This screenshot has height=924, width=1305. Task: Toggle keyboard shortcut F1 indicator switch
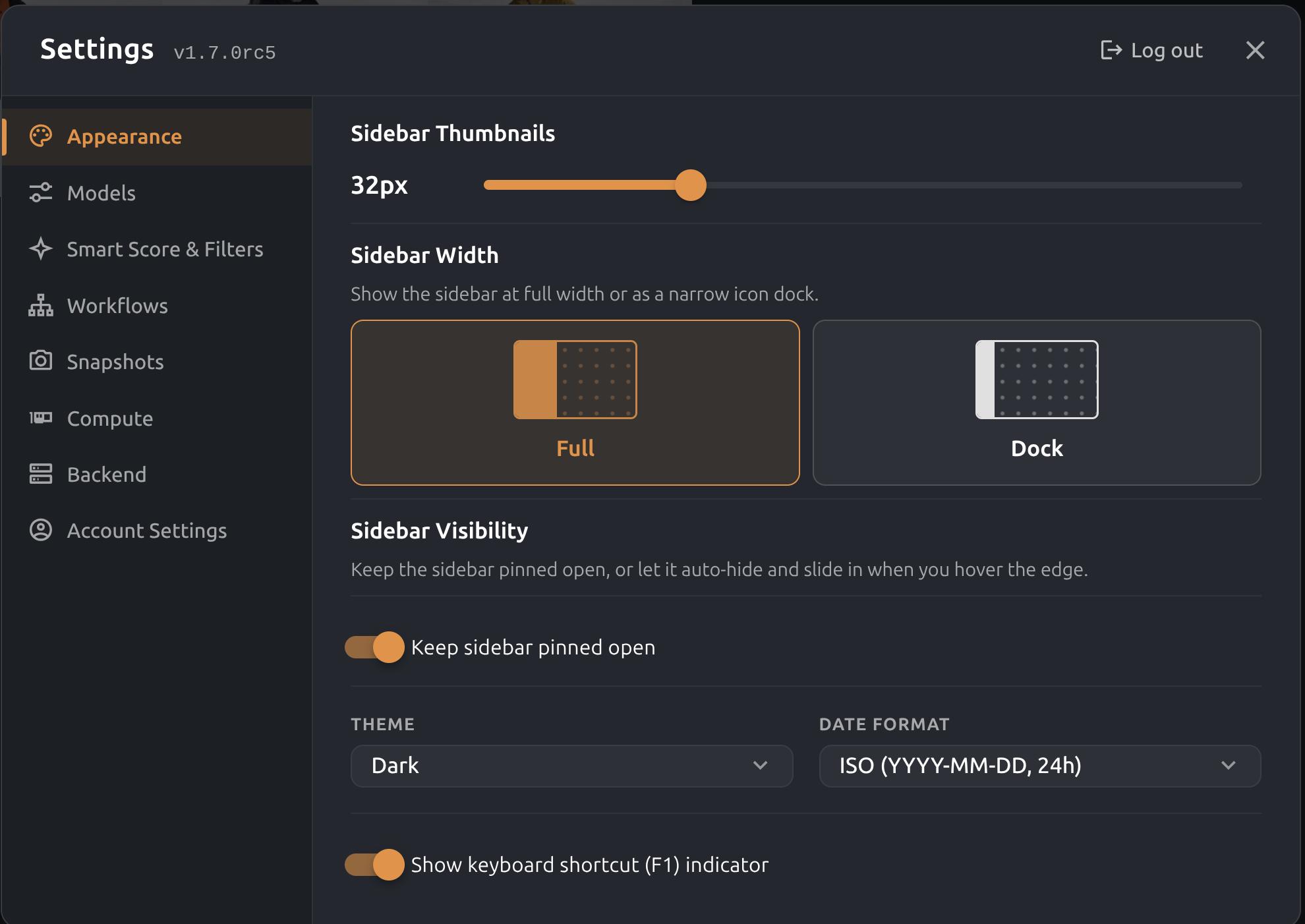[x=374, y=865]
